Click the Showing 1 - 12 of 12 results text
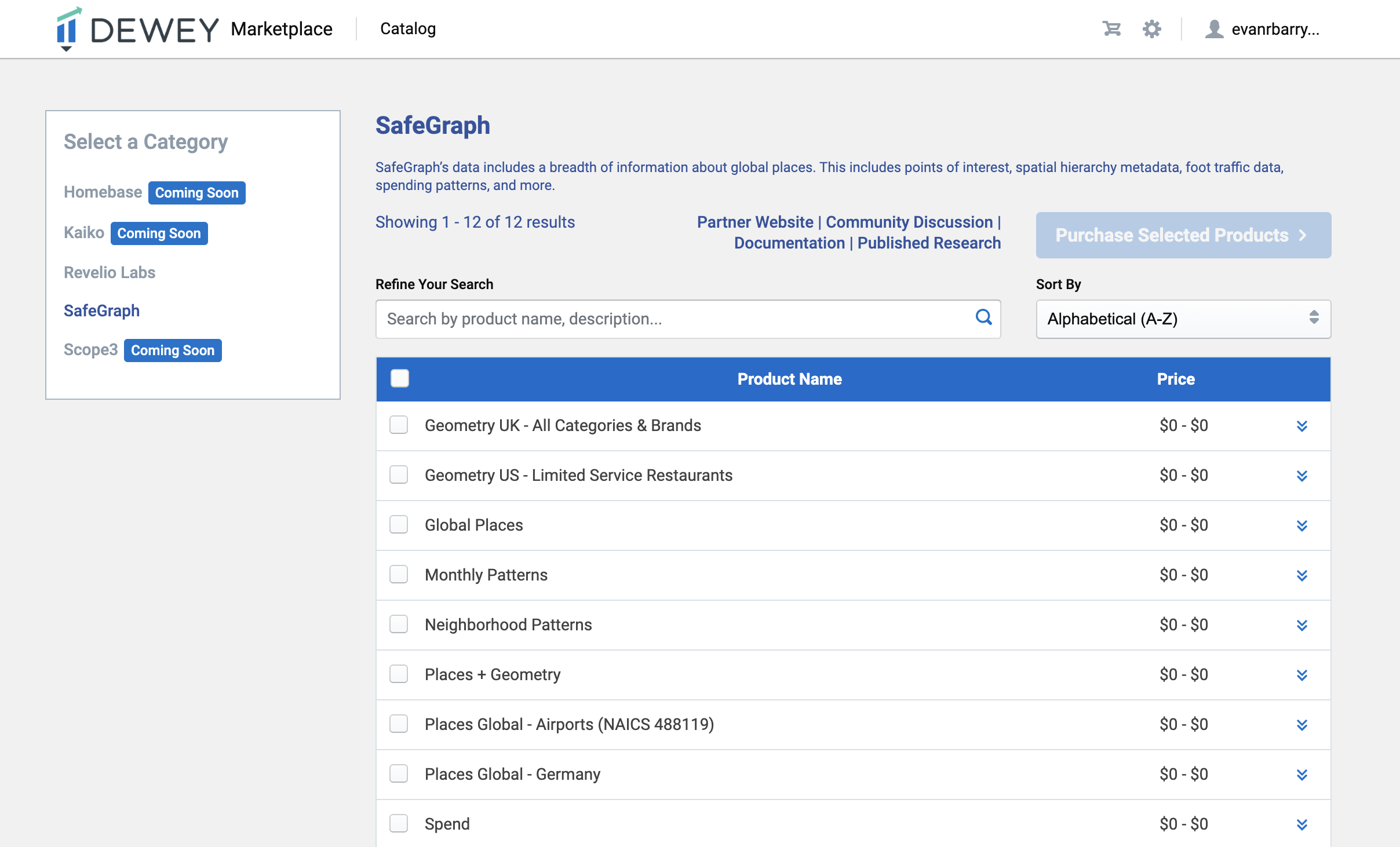Screen dimensions: 1400x847 coord(475,222)
